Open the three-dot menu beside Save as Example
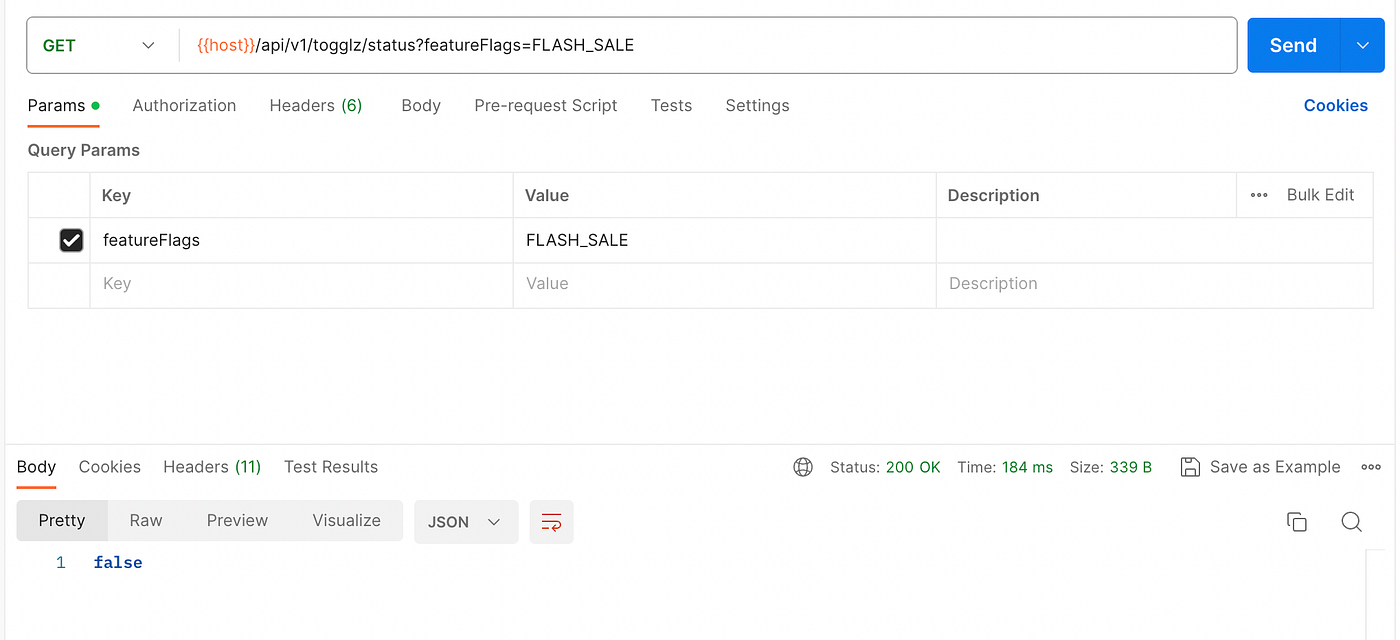1400x640 pixels. [1371, 467]
